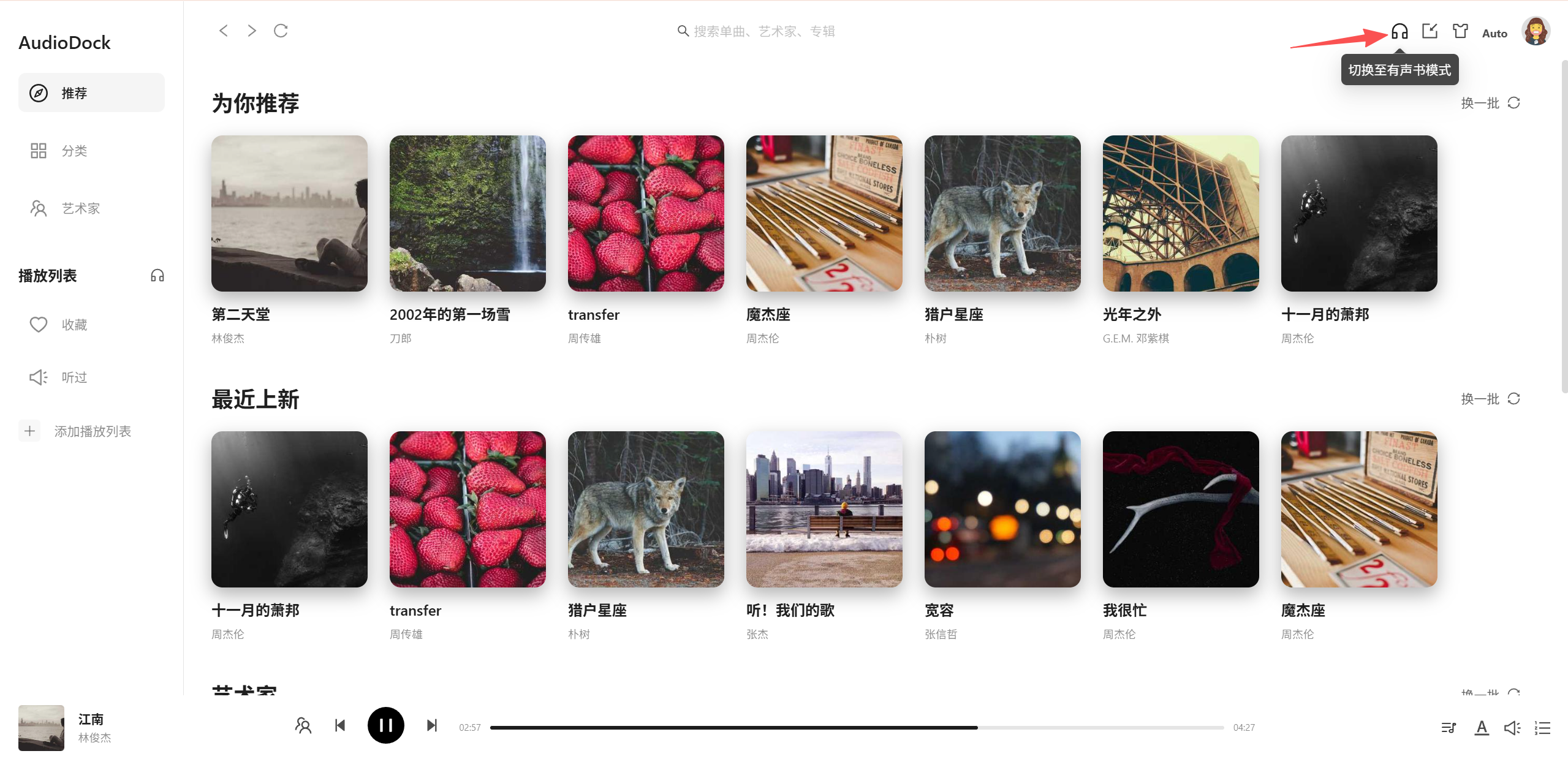This screenshot has height=759, width=1568.
Task: Seek on the song progress bar
Action: coord(857,727)
